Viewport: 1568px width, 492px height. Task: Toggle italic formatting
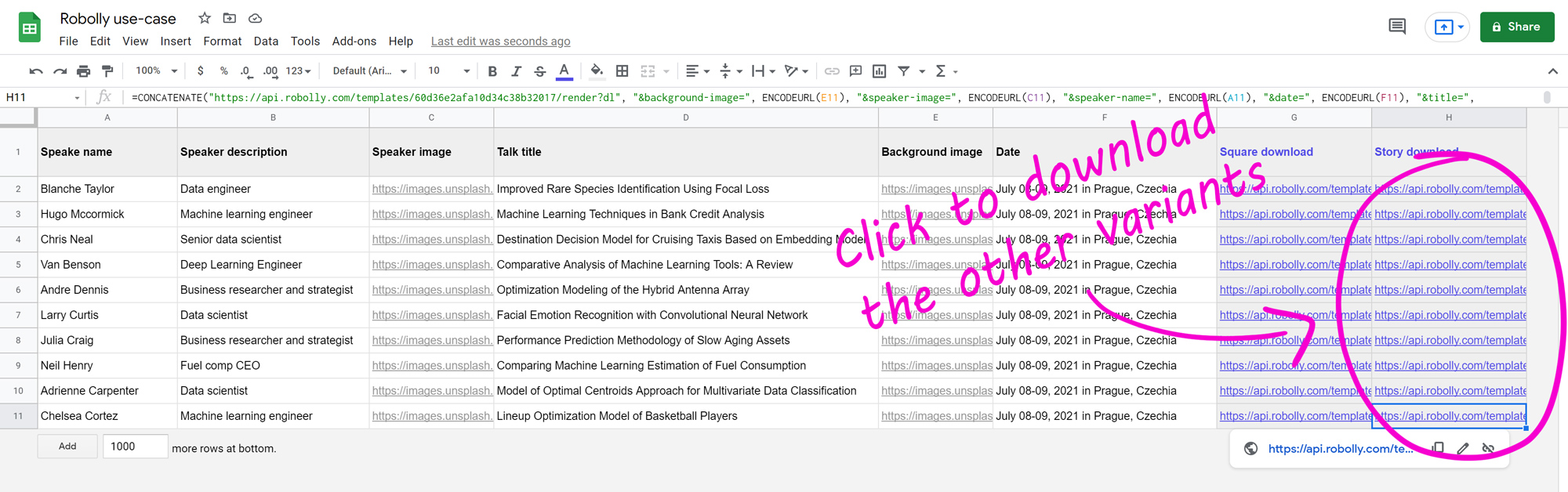(x=516, y=71)
